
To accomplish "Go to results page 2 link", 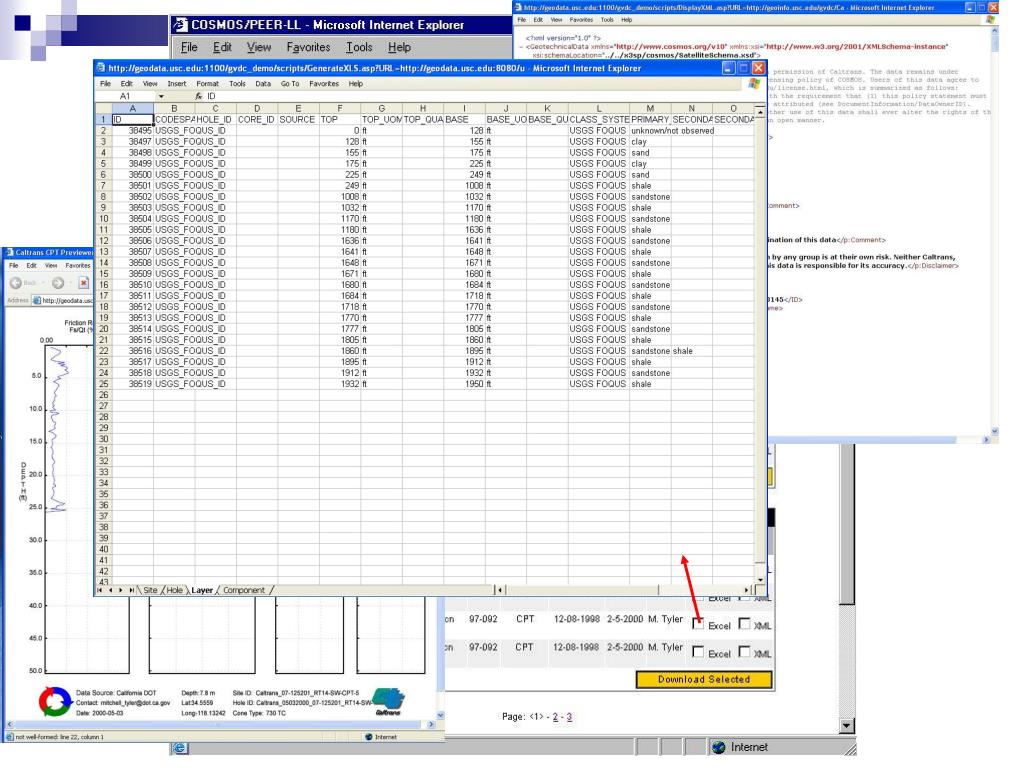I will coord(555,717).
